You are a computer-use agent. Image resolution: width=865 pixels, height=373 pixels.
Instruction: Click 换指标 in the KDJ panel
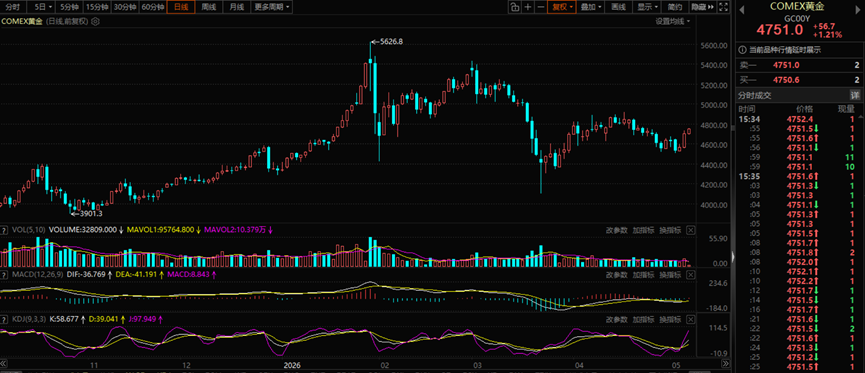coord(670,319)
